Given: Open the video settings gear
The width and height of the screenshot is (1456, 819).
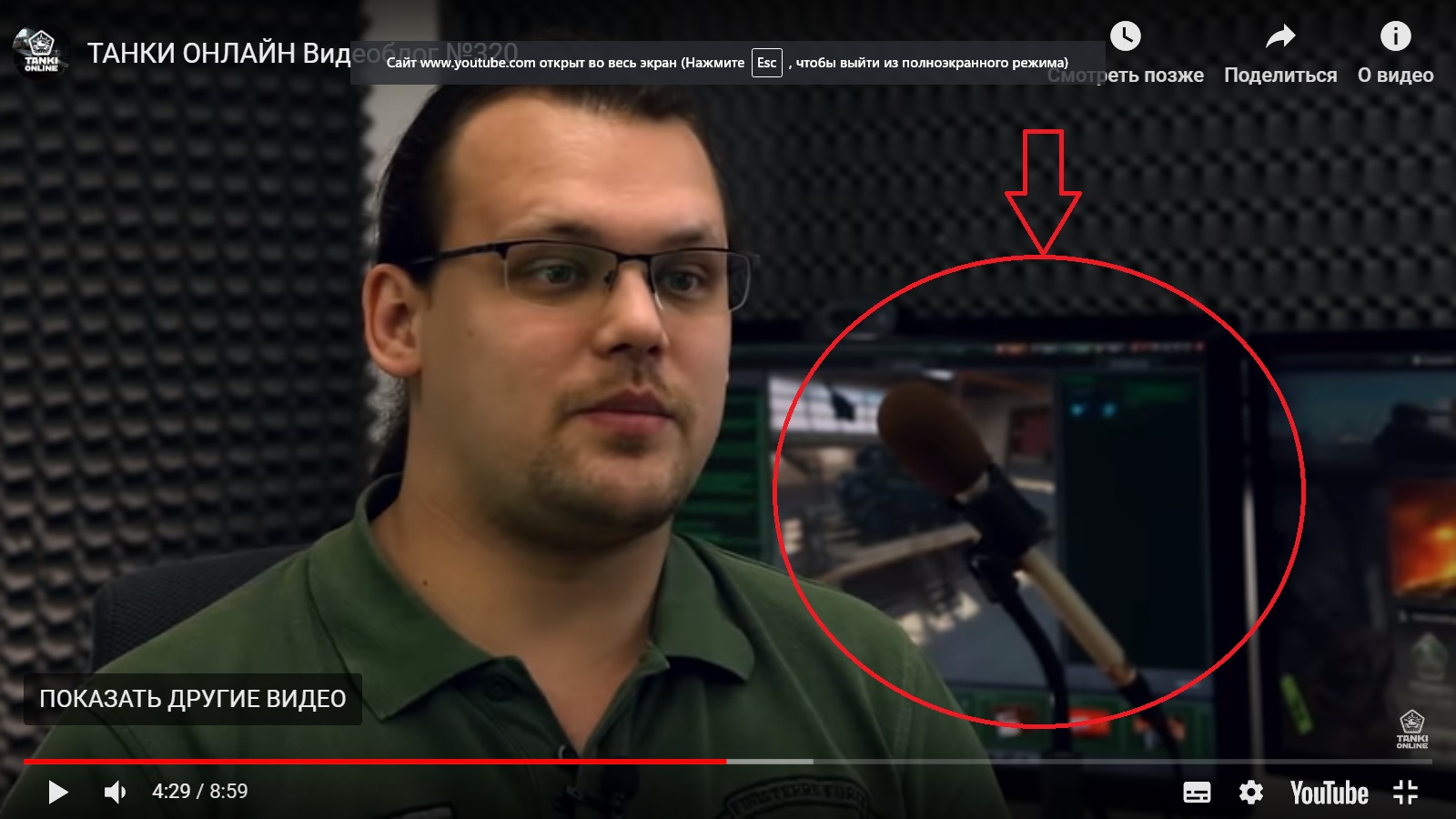Looking at the screenshot, I should 1251,792.
